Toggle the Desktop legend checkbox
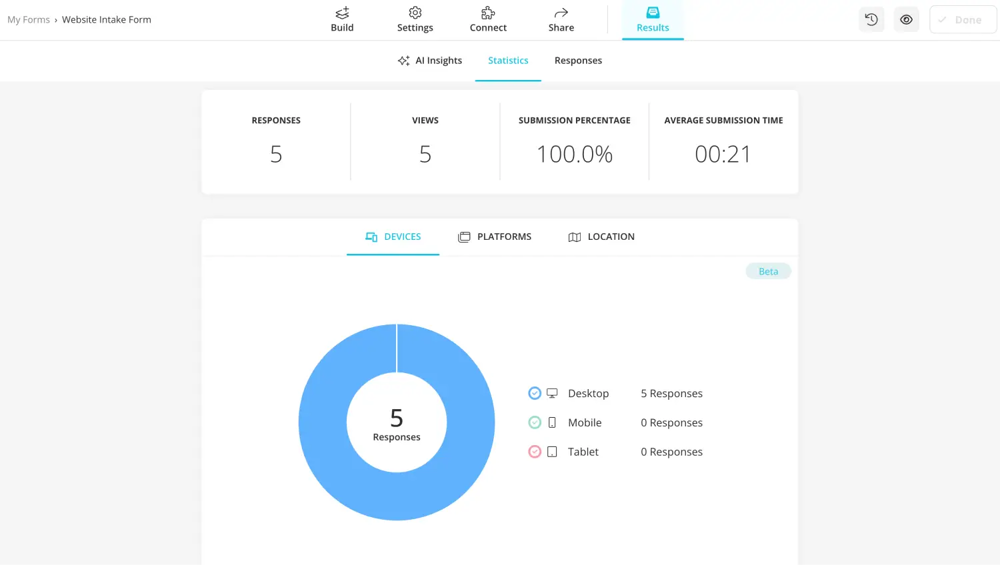The width and height of the screenshot is (1000, 565). pos(535,394)
